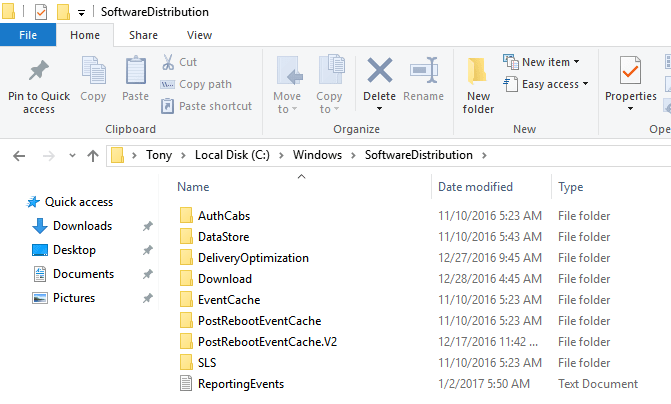Click Windows in address bar breadcrumb

click(x=318, y=155)
